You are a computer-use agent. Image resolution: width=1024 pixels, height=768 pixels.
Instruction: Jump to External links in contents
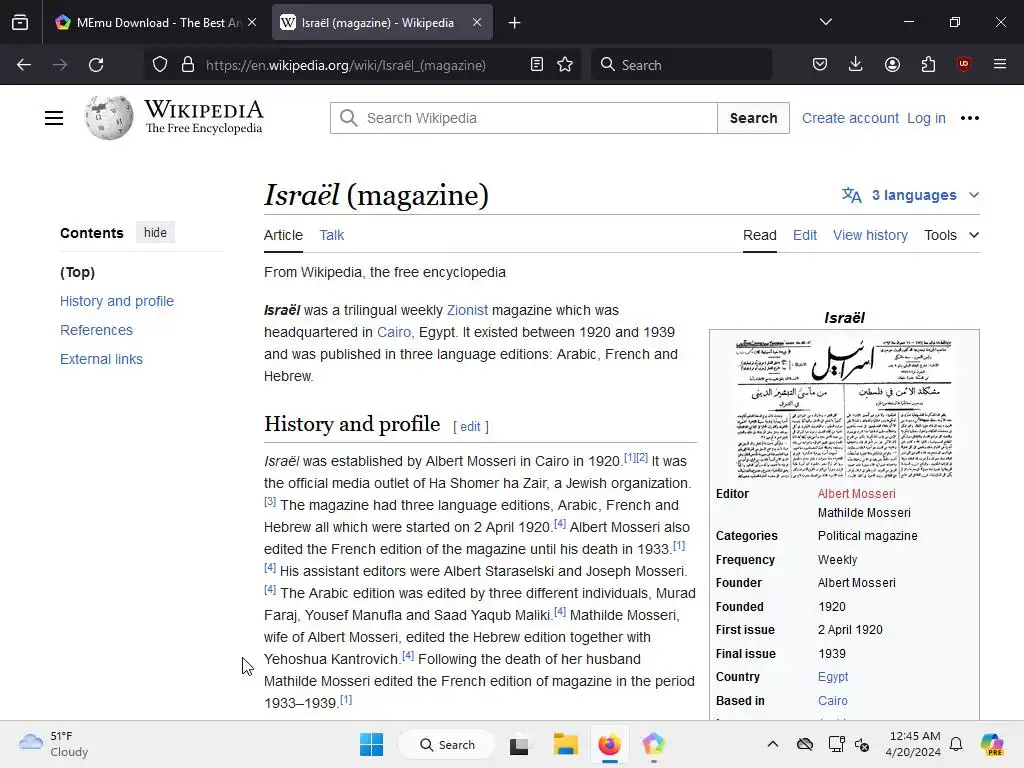[101, 359]
